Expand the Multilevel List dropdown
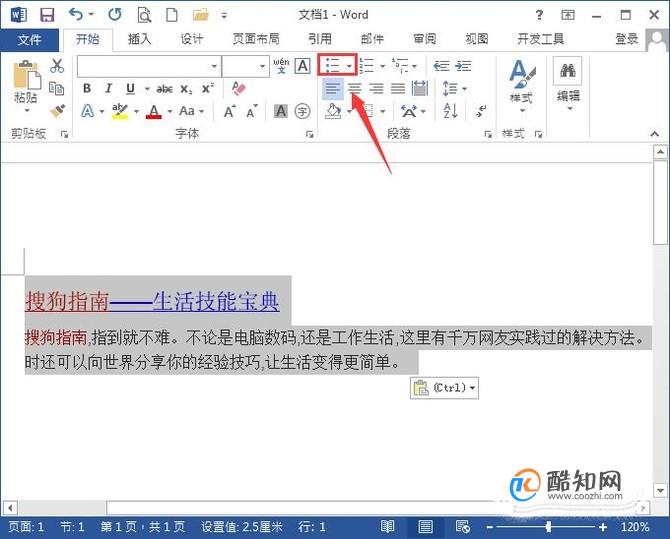The width and height of the screenshot is (670, 539). click(414, 66)
